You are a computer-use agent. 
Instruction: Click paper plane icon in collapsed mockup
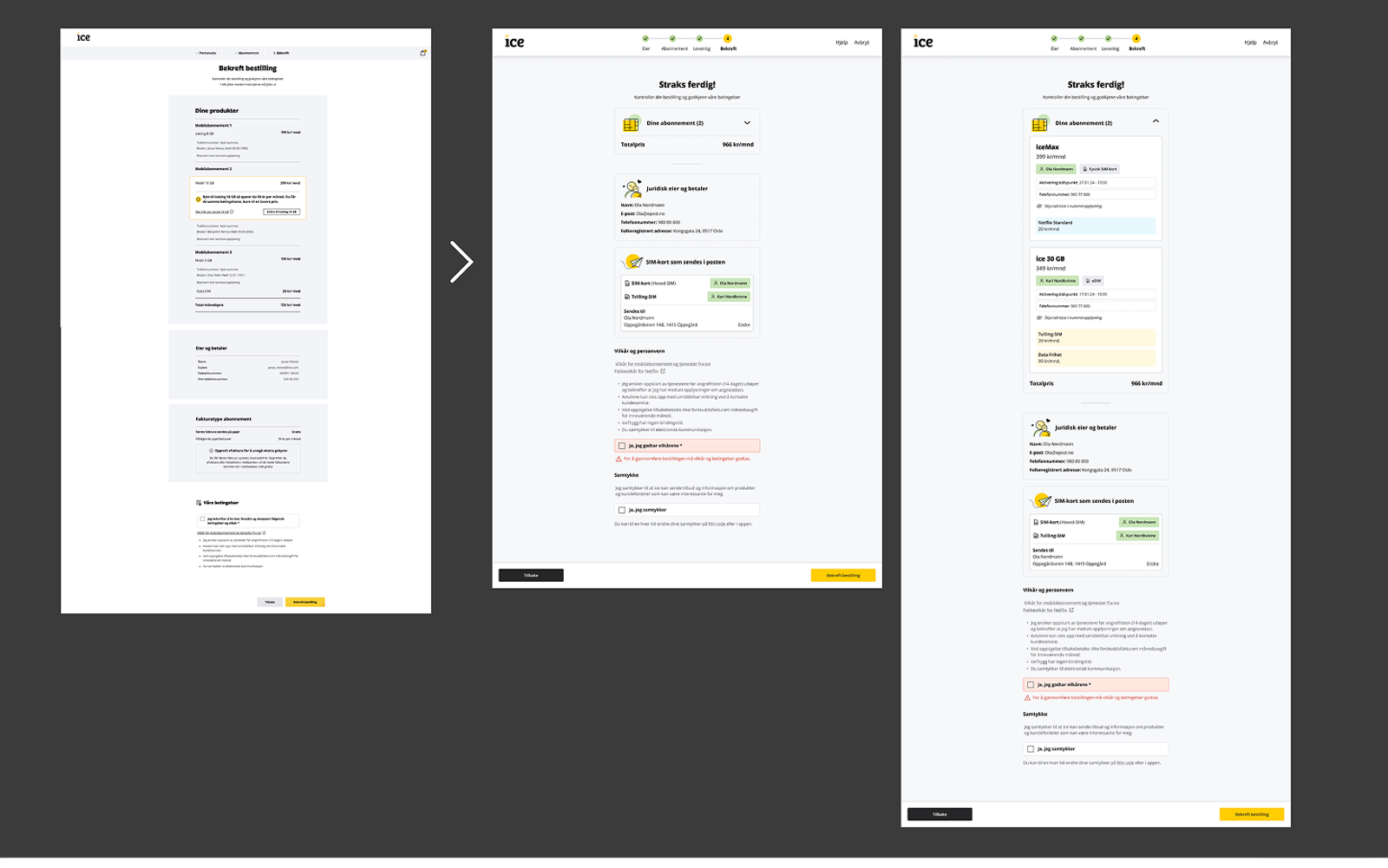click(632, 261)
